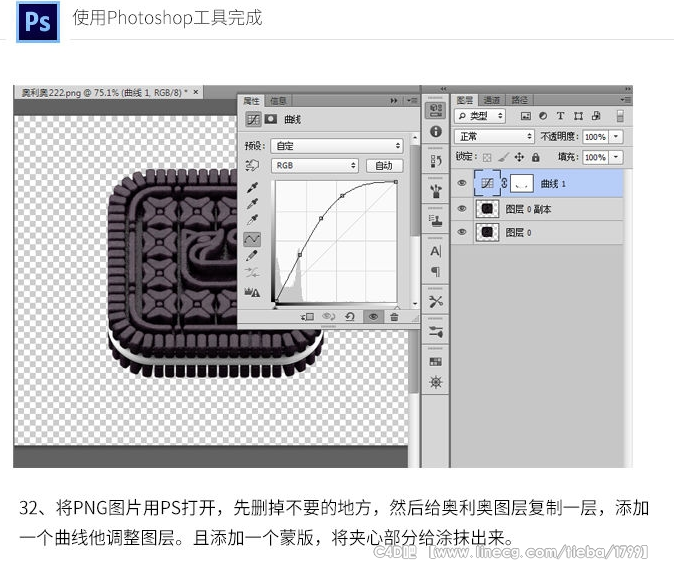This screenshot has height=569, width=674.
Task: Open the brush presets icon in dock
Action: point(436,190)
